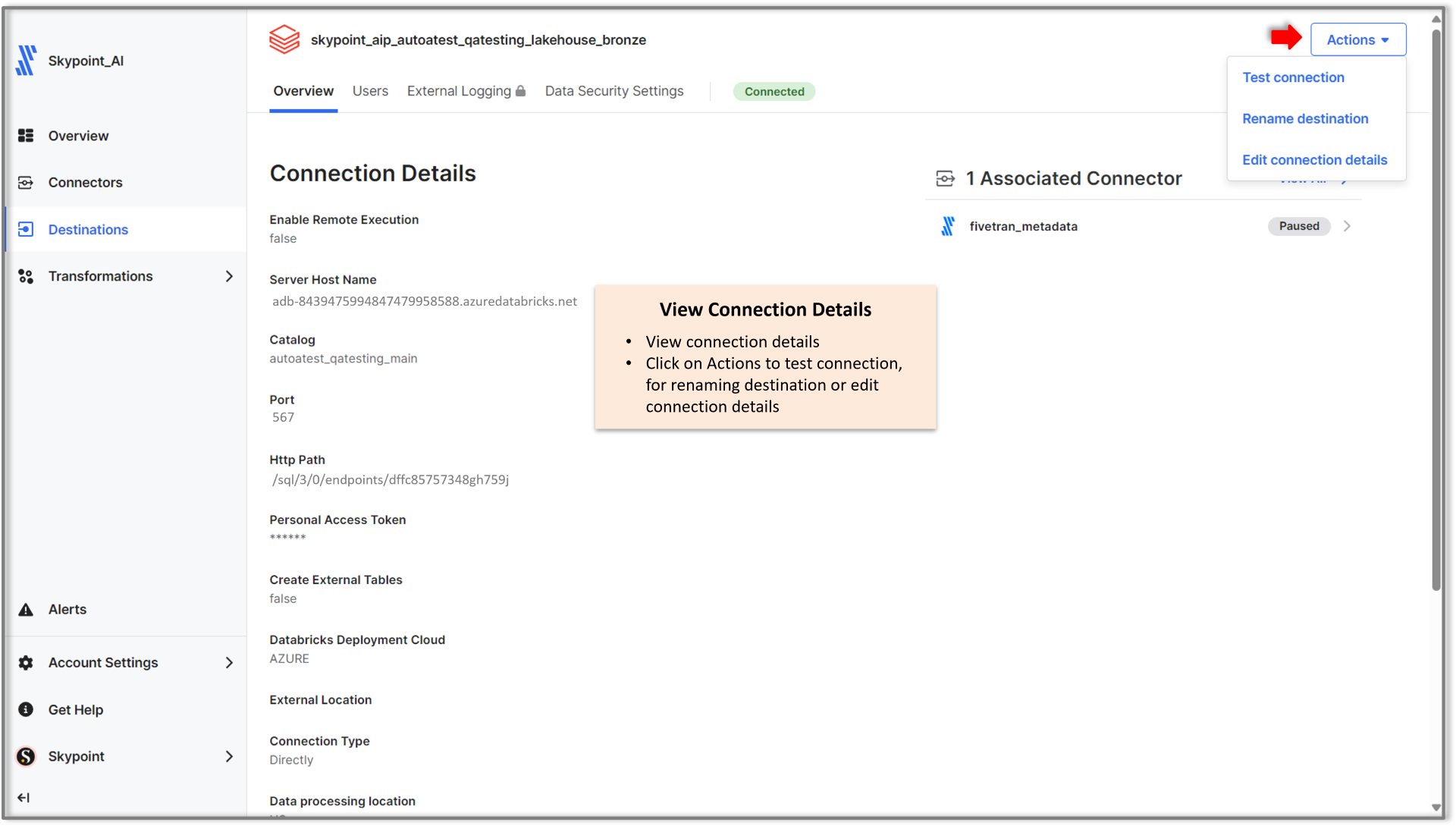Click the fivetran_metadata connector icon

(x=948, y=226)
